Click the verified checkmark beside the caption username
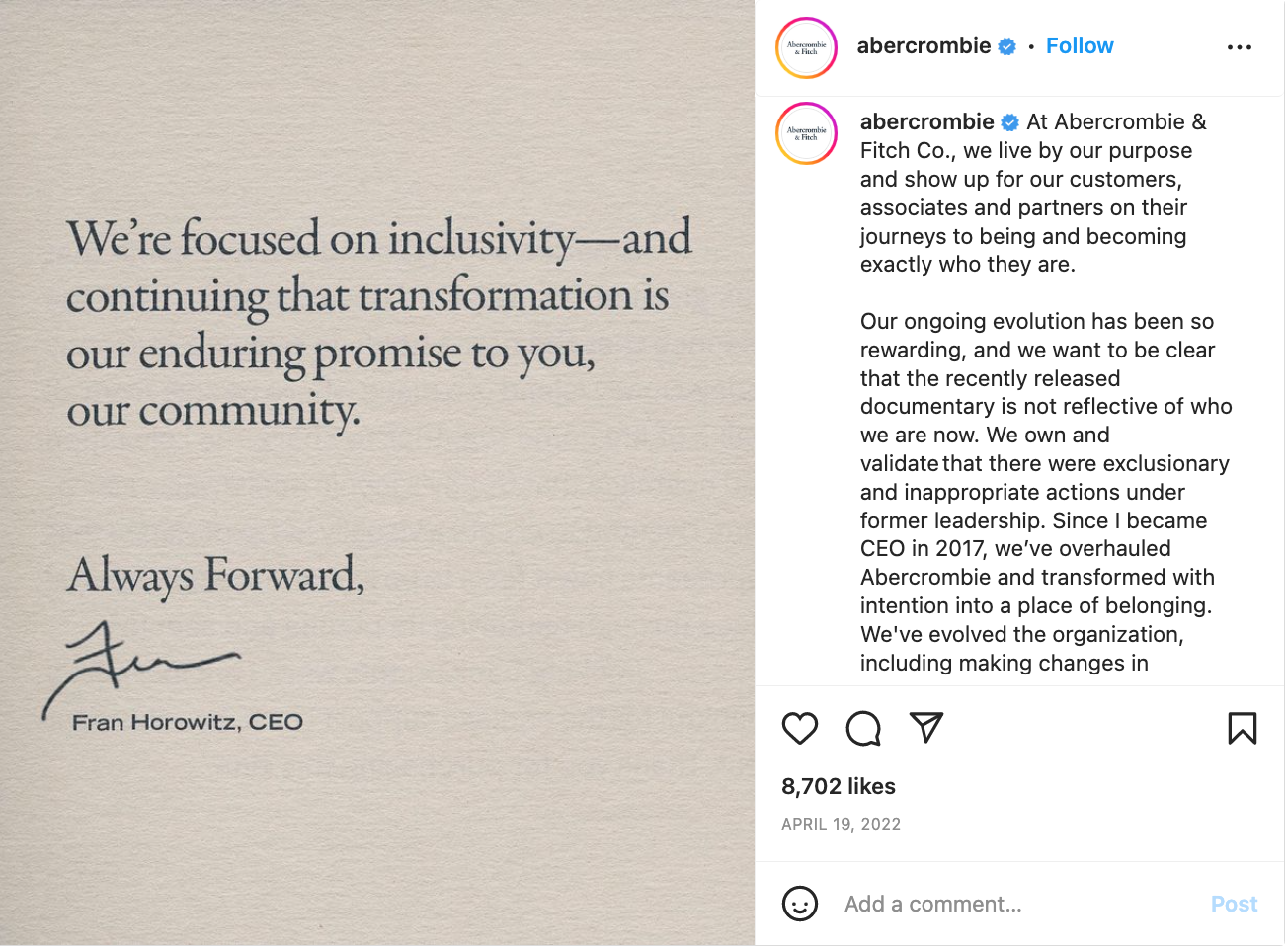Image resolution: width=1286 pixels, height=952 pixels. [1009, 122]
